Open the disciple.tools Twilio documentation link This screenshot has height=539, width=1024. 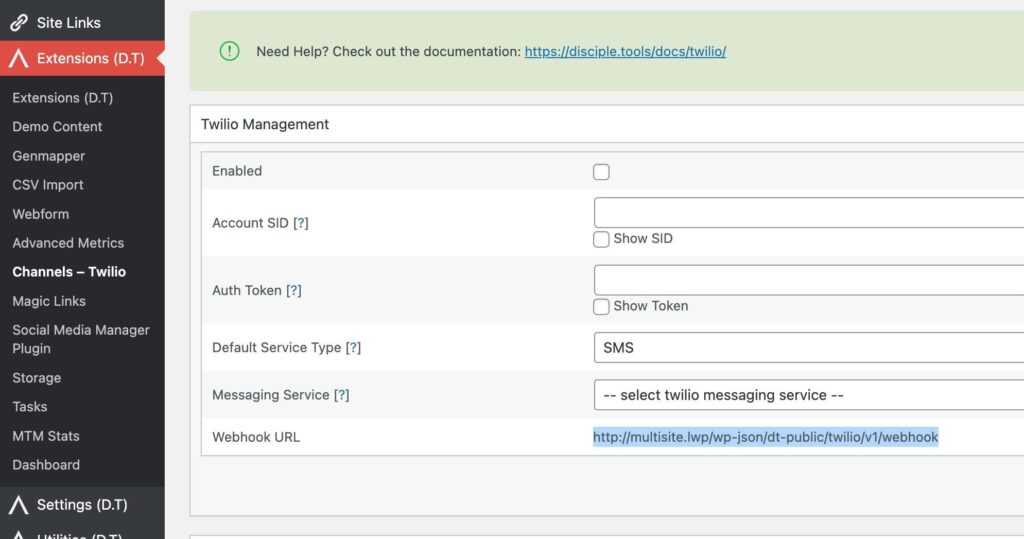[x=625, y=51]
